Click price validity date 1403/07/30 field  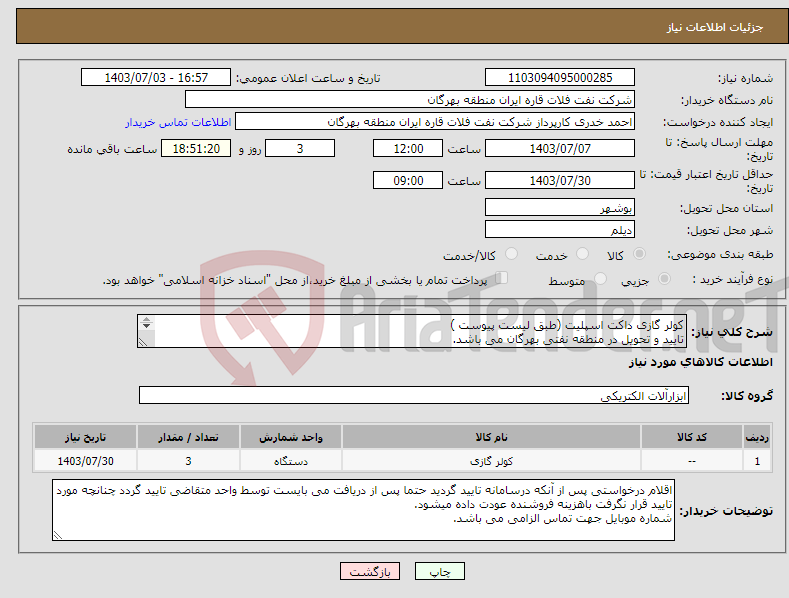(560, 180)
